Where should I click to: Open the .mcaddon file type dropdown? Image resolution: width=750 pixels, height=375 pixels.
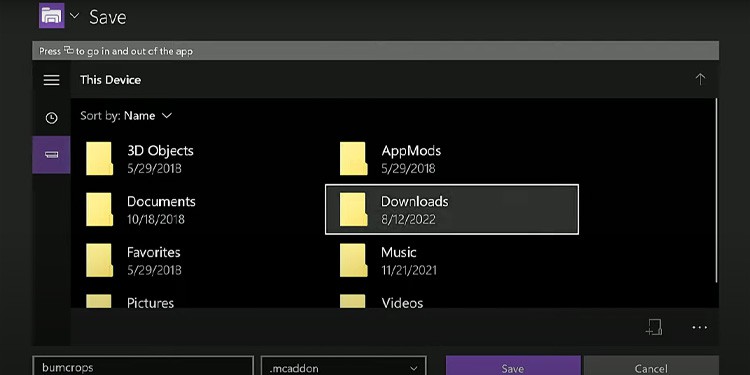point(343,366)
